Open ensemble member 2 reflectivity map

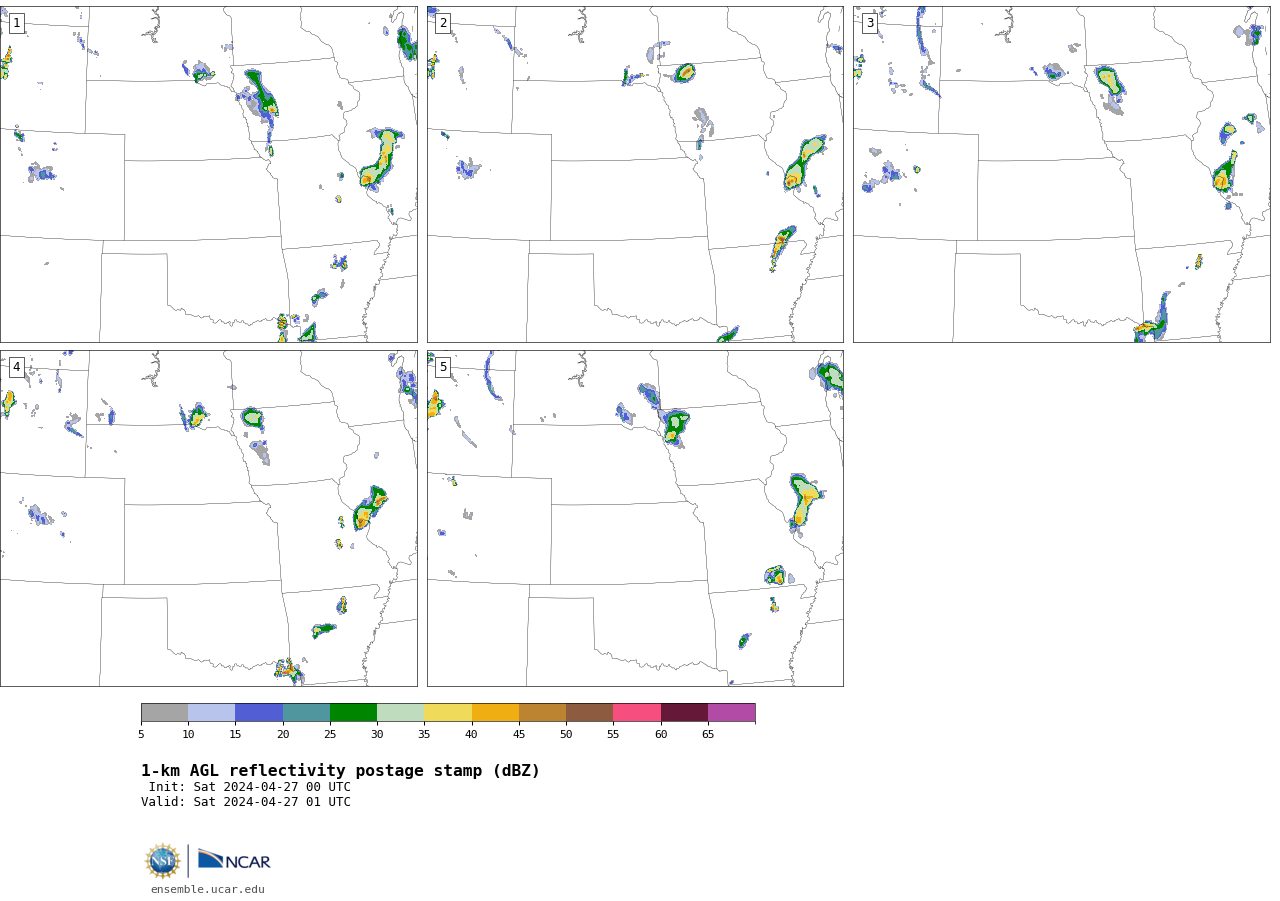point(635,174)
